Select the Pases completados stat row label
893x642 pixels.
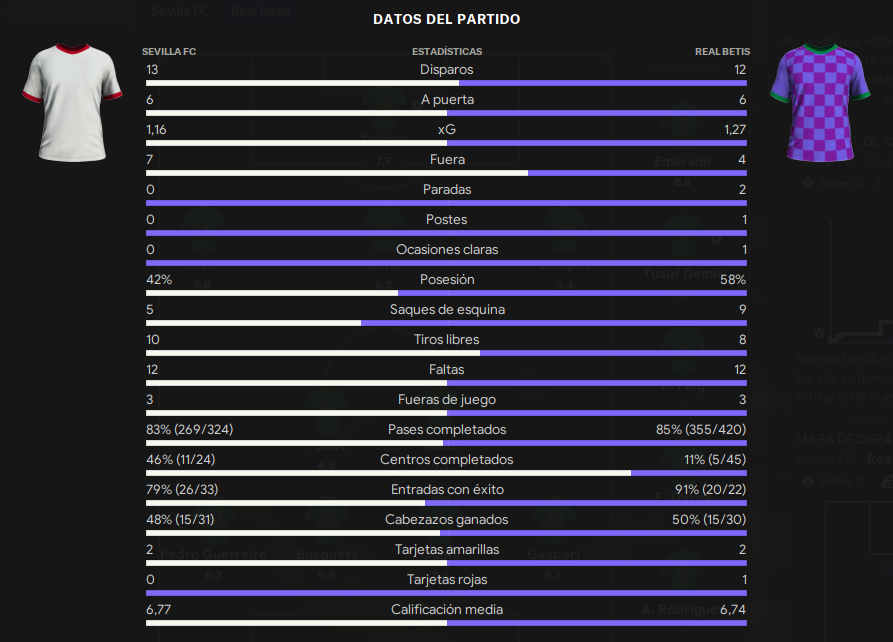[x=446, y=430]
